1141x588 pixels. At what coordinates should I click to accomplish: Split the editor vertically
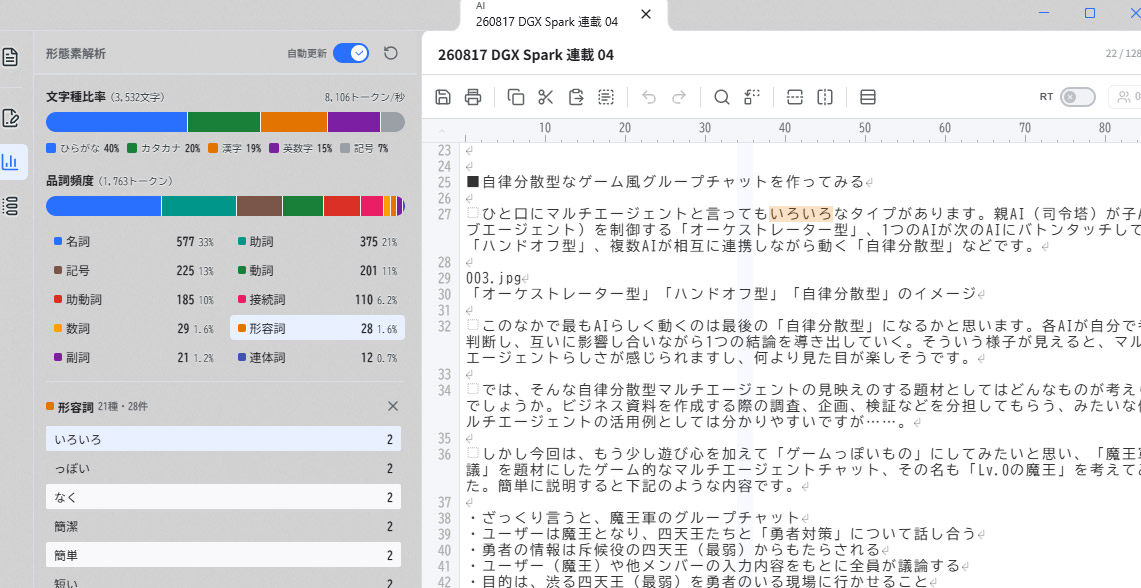(x=824, y=97)
